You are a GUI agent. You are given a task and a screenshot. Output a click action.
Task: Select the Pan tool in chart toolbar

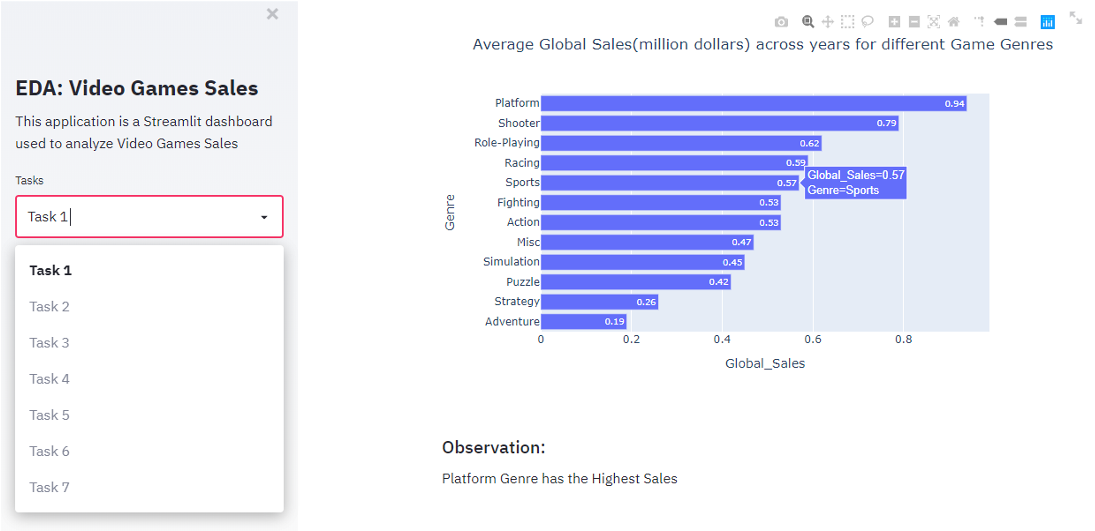pos(828,22)
